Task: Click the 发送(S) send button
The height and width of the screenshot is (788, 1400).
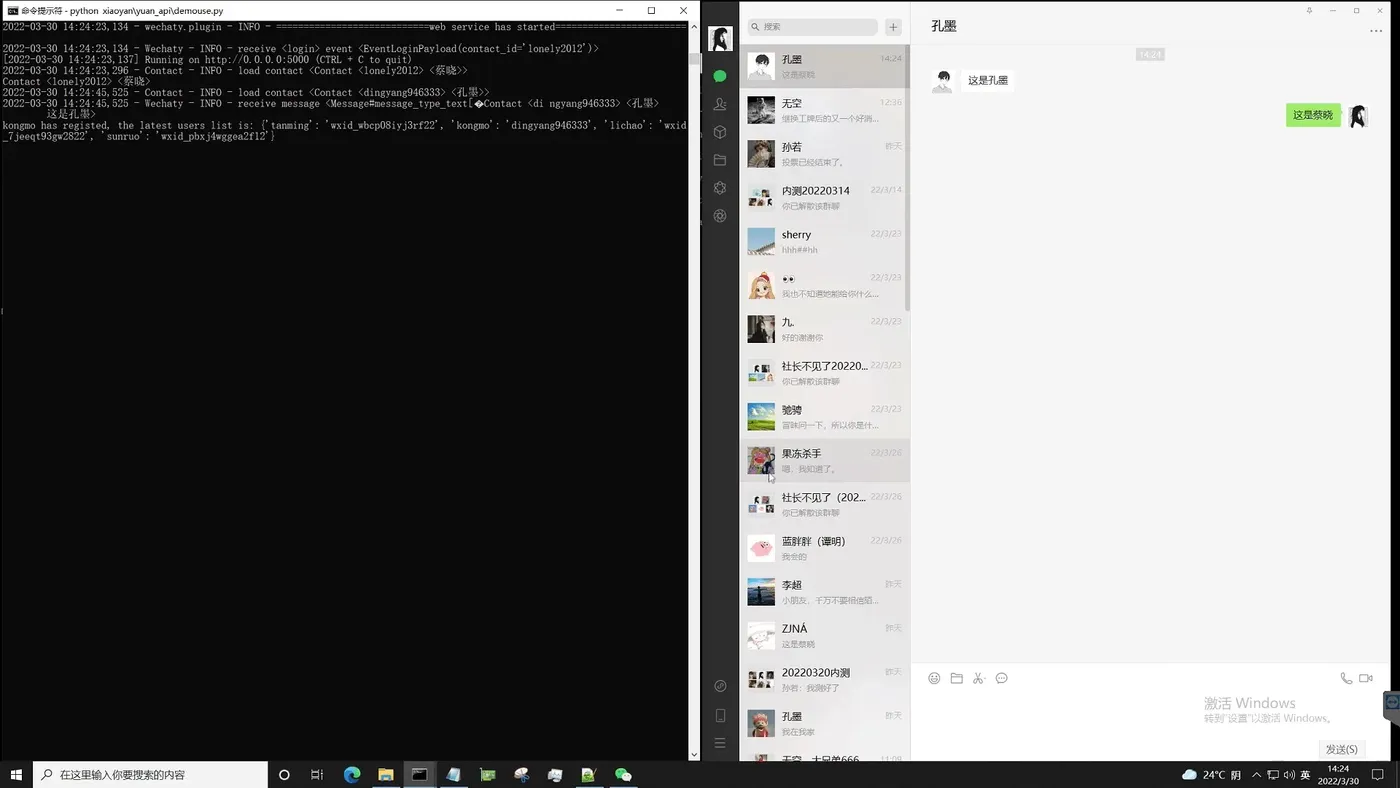Action: pos(1341,749)
